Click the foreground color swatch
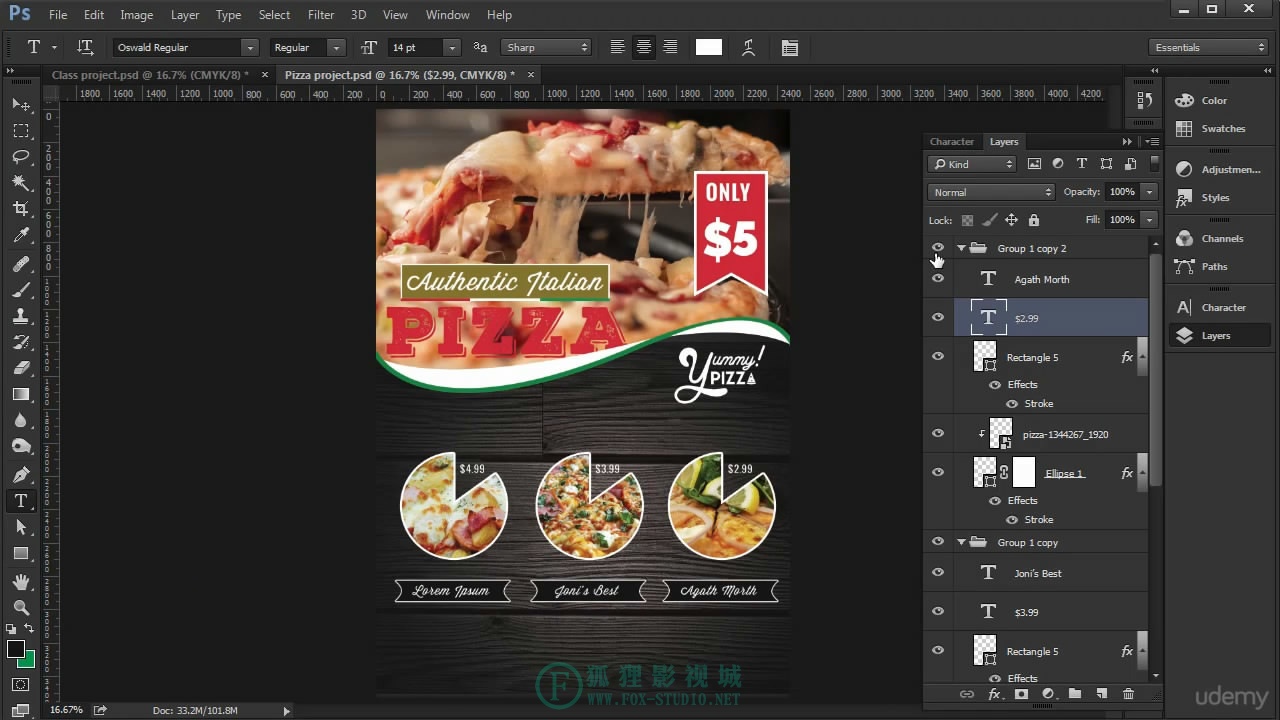 16,649
